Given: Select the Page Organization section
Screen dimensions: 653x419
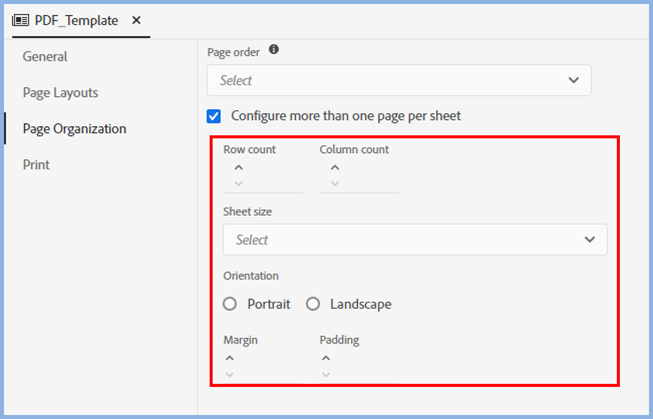Looking at the screenshot, I should coord(74,129).
